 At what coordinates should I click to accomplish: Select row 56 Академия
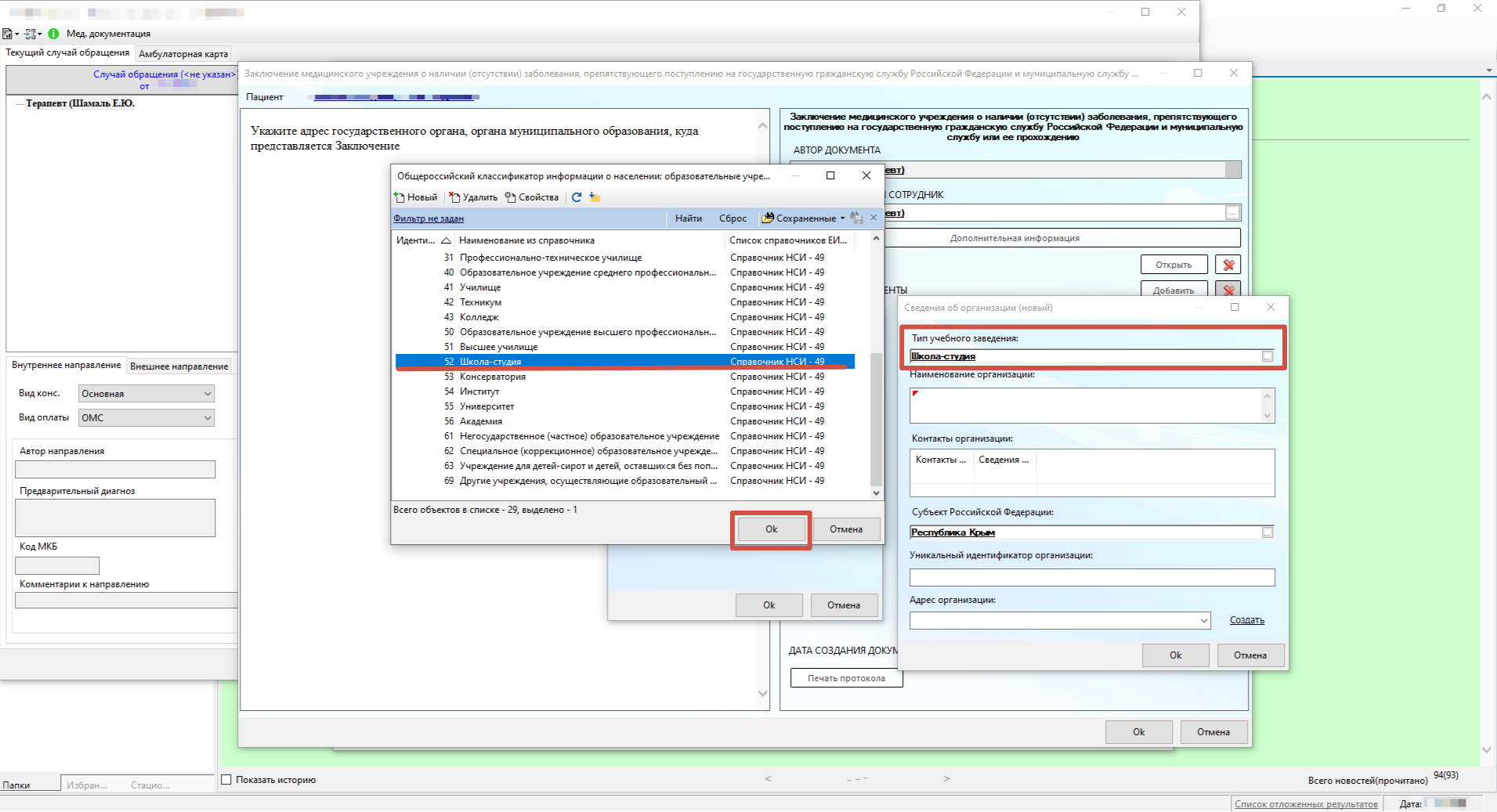[x=624, y=421]
